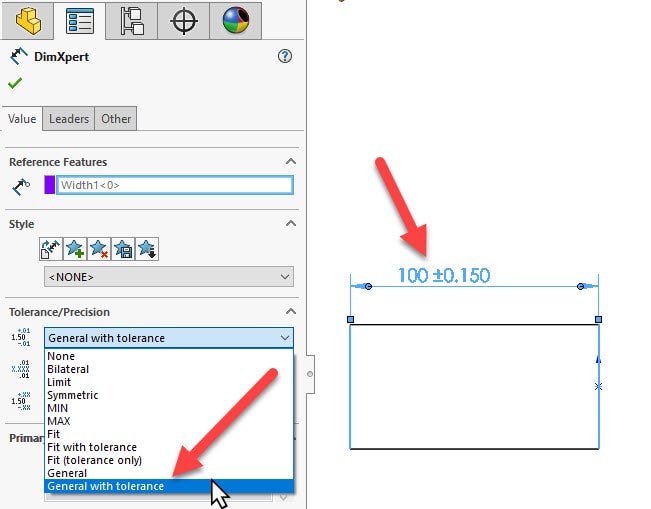
Task: Select the Value tab
Action: (x=22, y=119)
